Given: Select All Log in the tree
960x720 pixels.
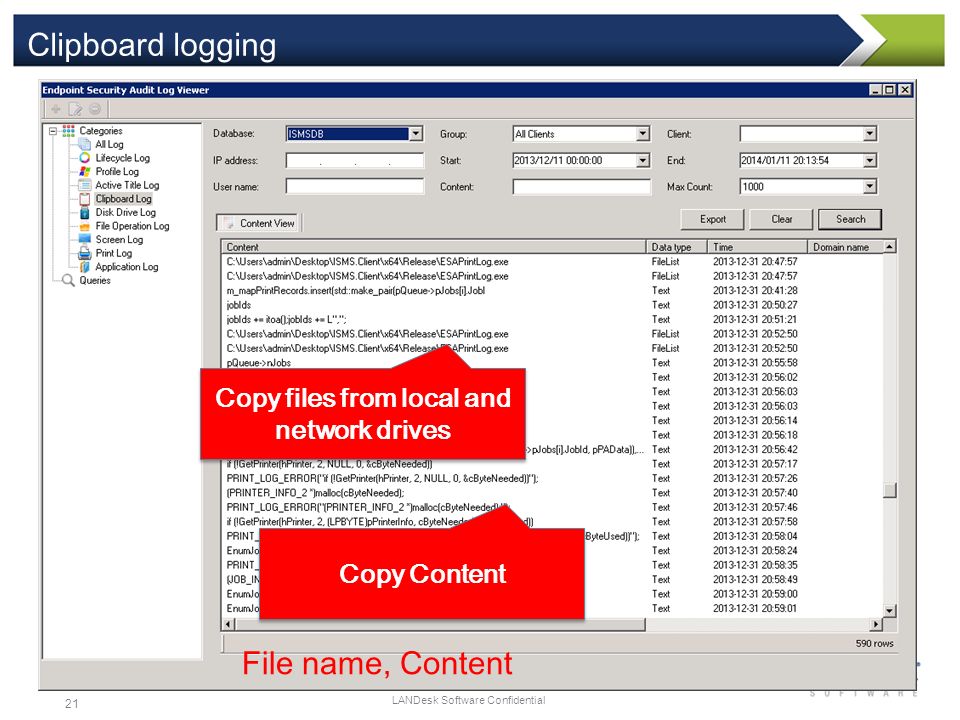Looking at the screenshot, I should (x=110, y=144).
